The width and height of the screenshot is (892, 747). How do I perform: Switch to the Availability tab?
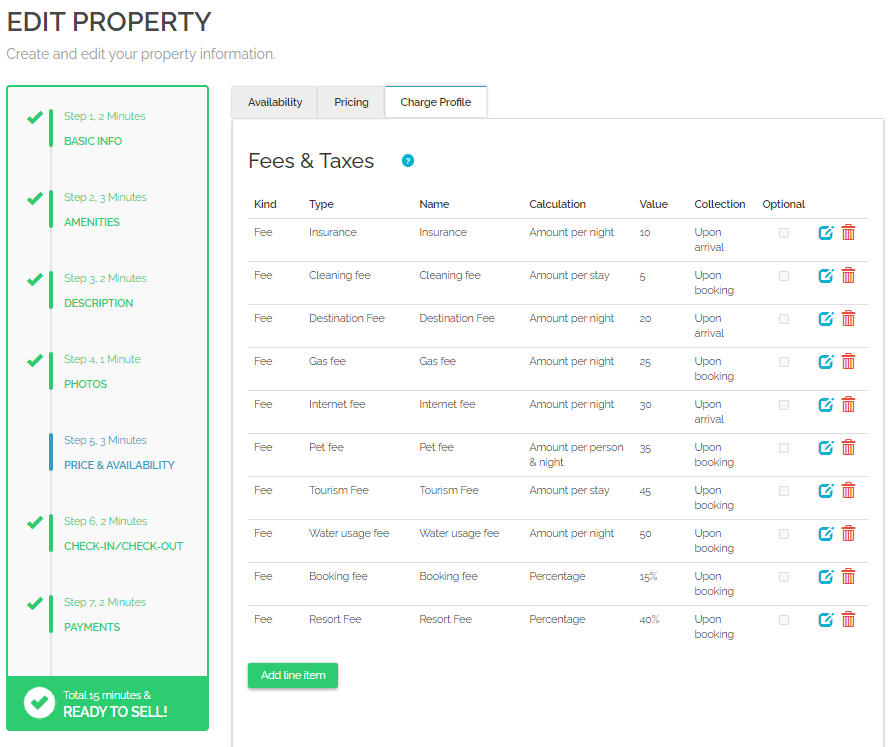click(x=275, y=102)
